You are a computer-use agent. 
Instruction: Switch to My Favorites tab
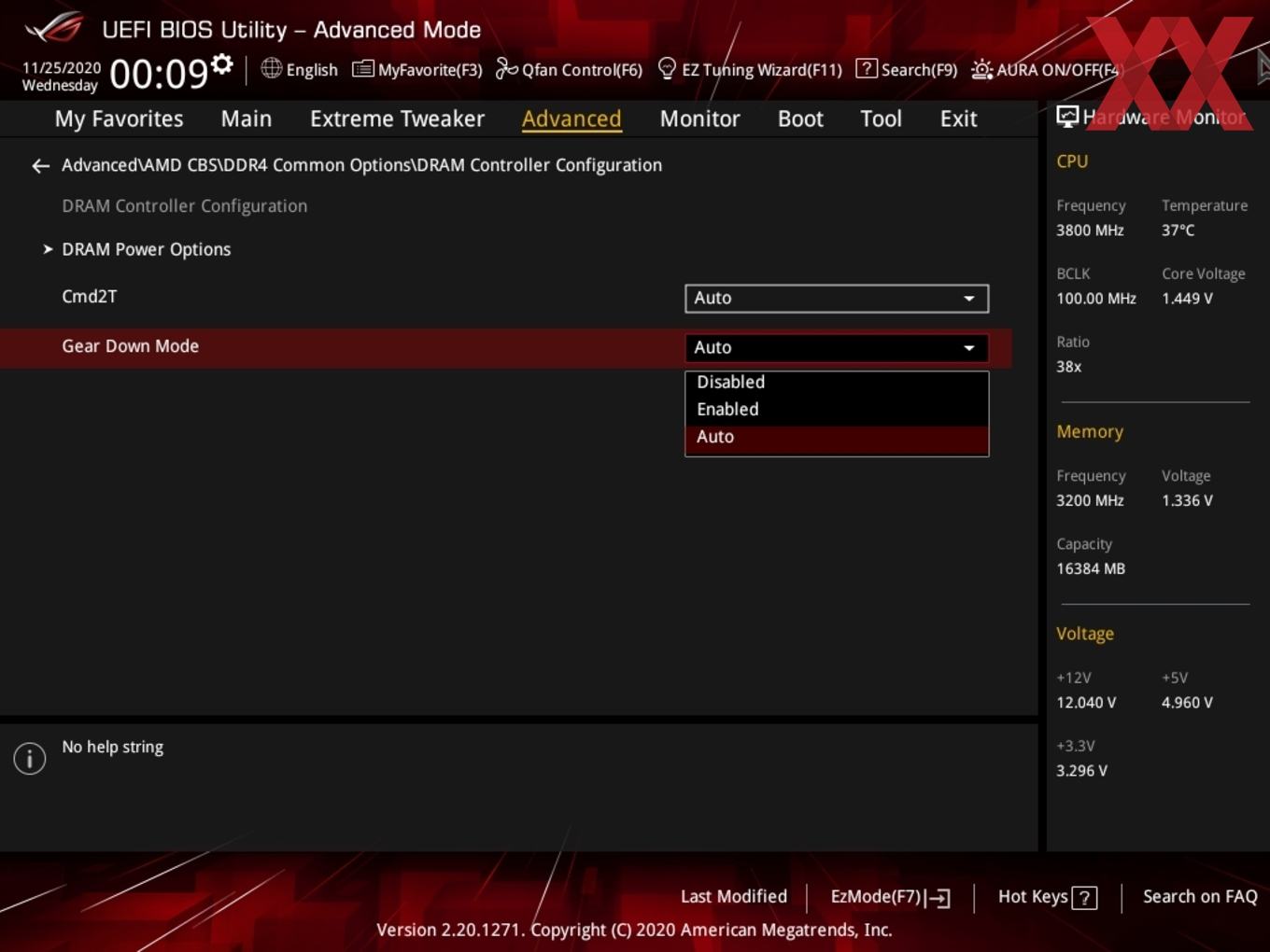(119, 119)
